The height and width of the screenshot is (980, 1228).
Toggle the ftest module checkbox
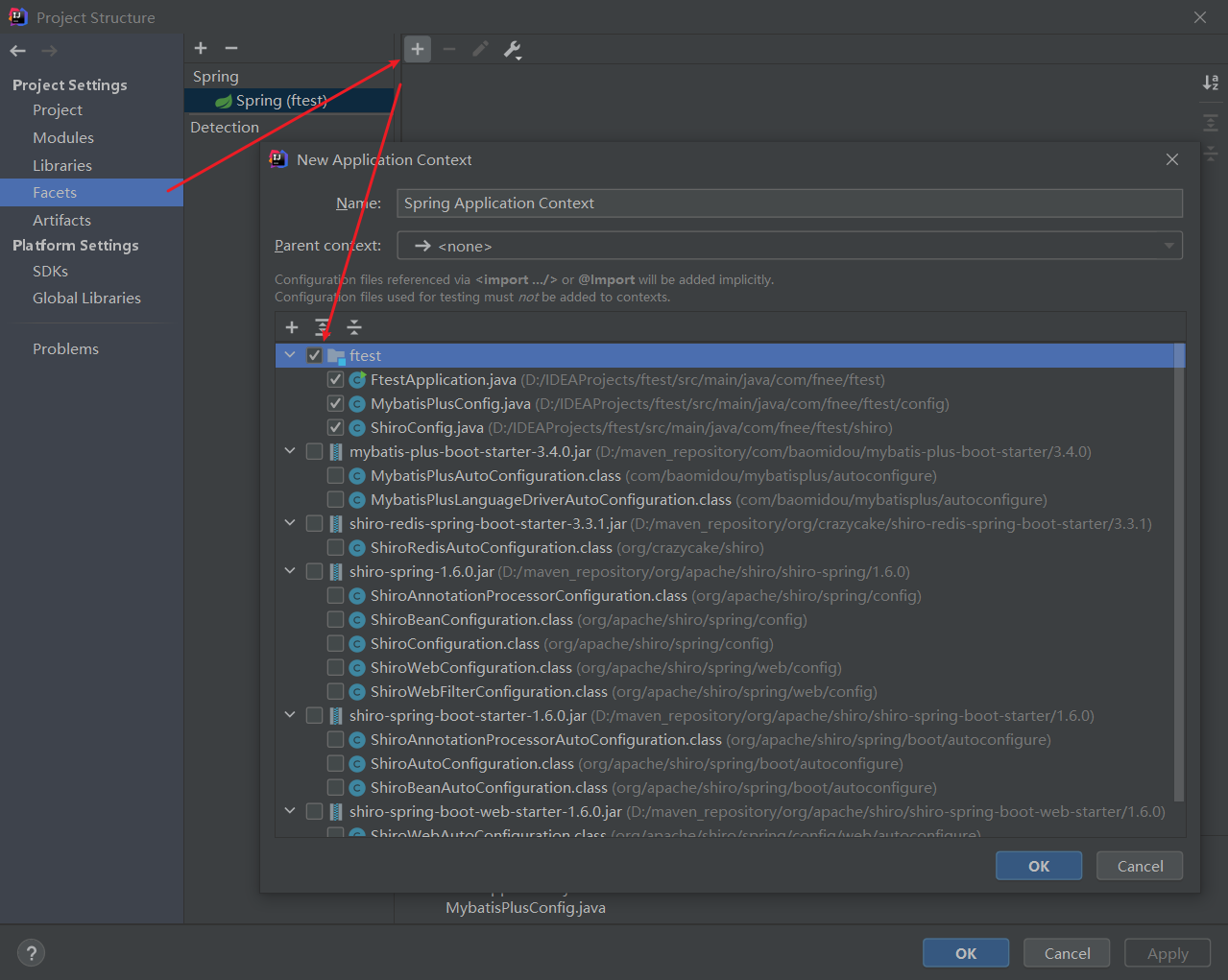(x=314, y=356)
